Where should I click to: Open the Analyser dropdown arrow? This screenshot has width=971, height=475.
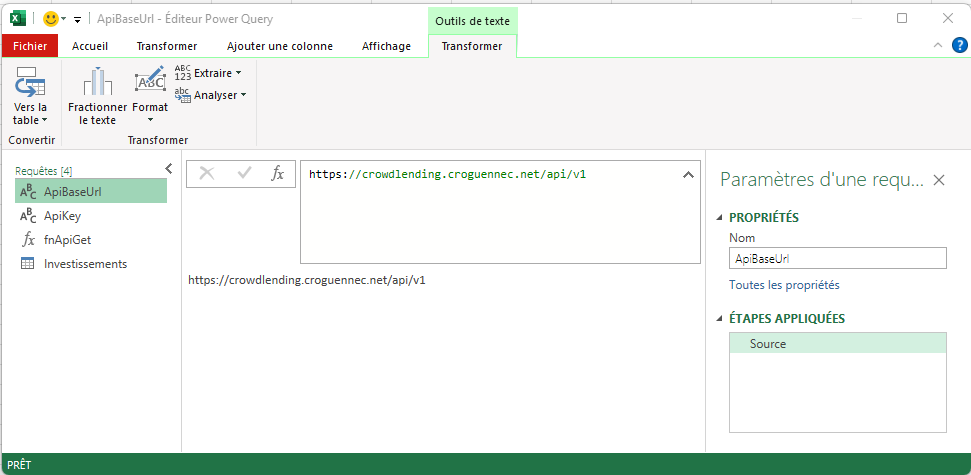(243, 95)
